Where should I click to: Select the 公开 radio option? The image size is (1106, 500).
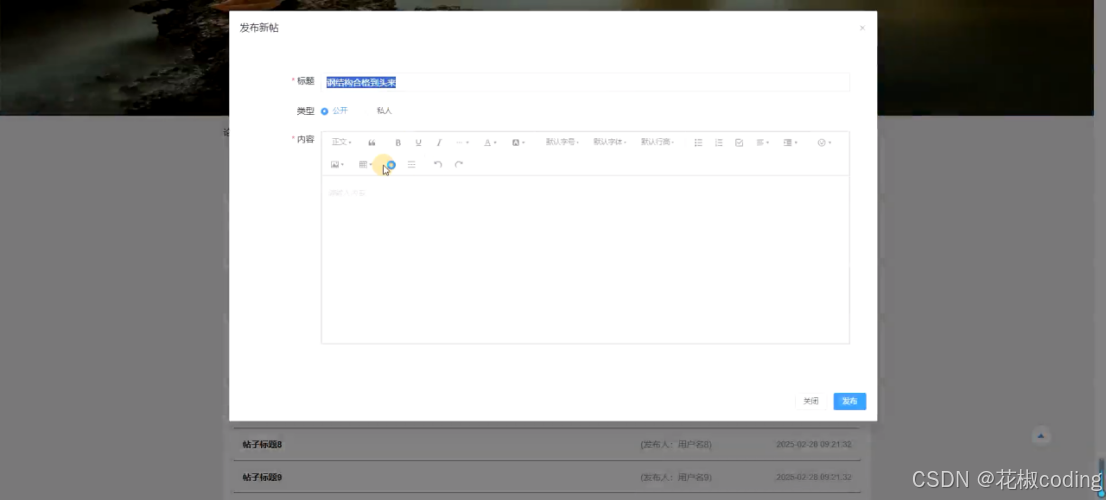click(x=334, y=111)
